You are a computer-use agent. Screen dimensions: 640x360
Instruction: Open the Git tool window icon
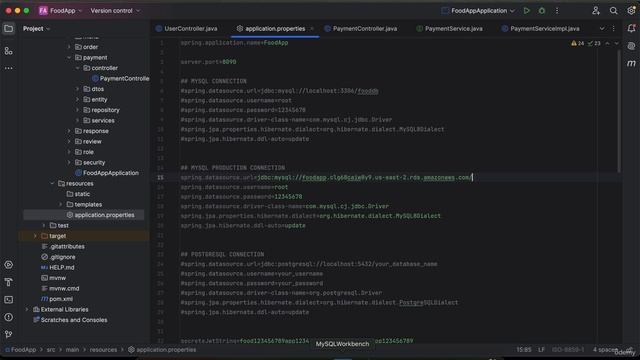pos(9,334)
